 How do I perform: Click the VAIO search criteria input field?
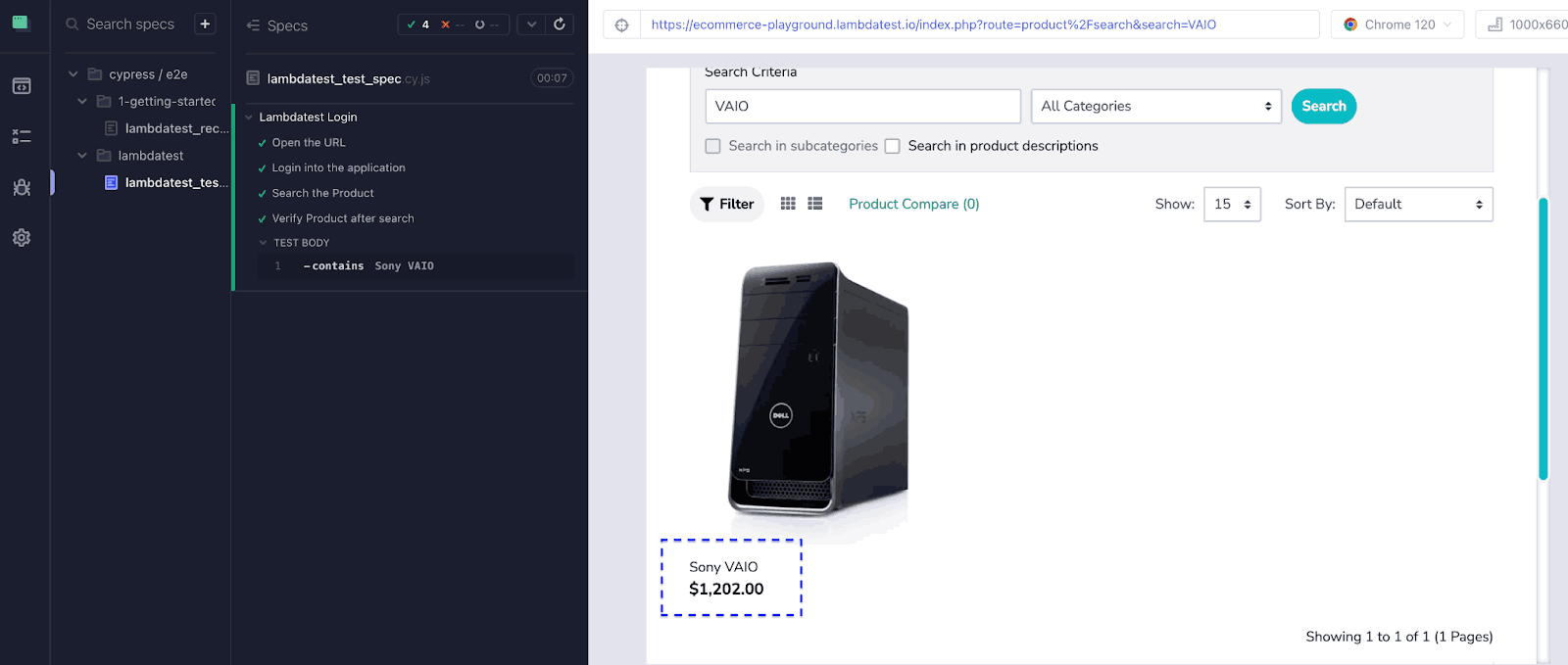point(862,106)
